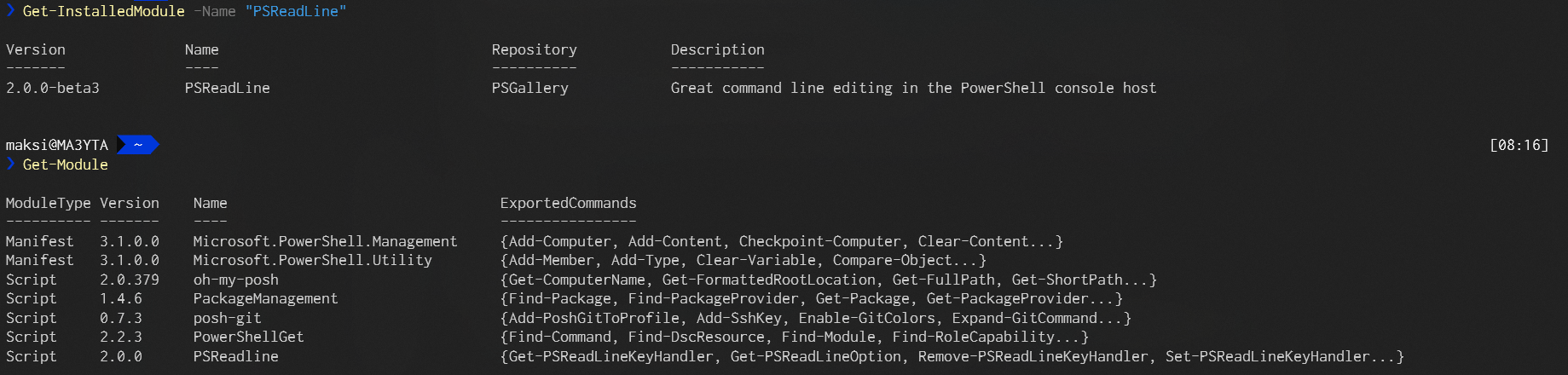Click the Microsoft.PowerShell.Utility module name

(313, 260)
